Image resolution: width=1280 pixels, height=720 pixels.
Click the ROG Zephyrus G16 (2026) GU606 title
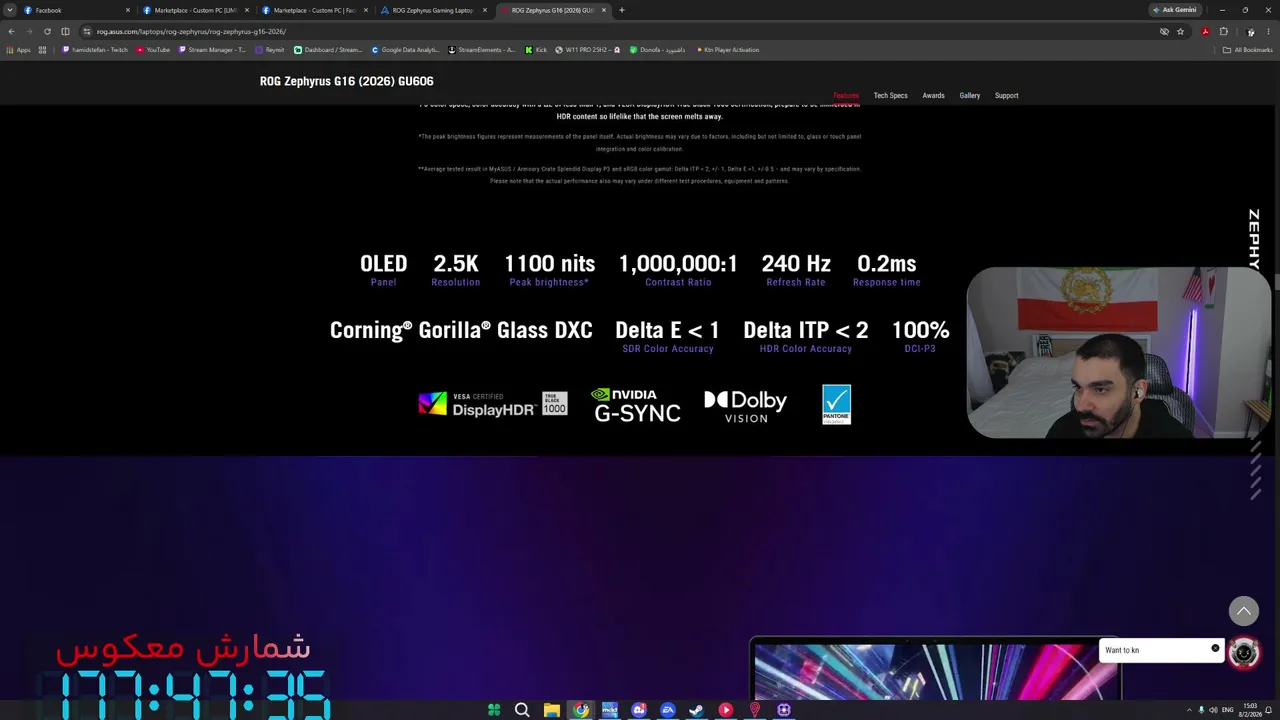[x=347, y=81]
